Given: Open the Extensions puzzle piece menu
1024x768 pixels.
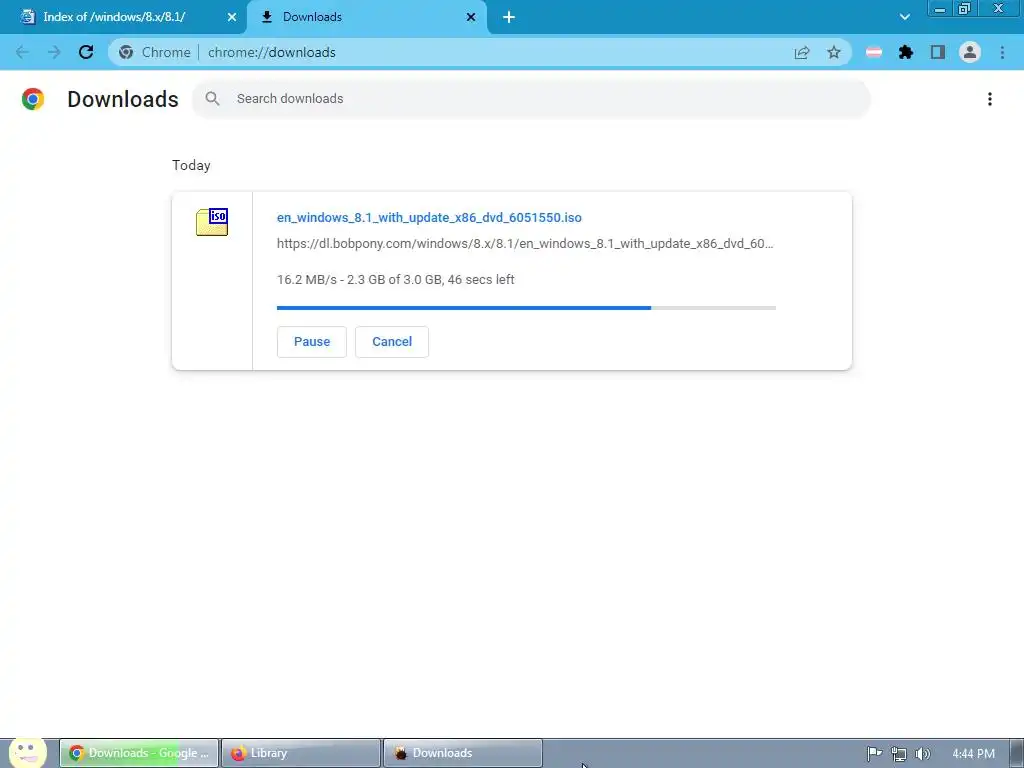Looking at the screenshot, I should click(x=906, y=52).
